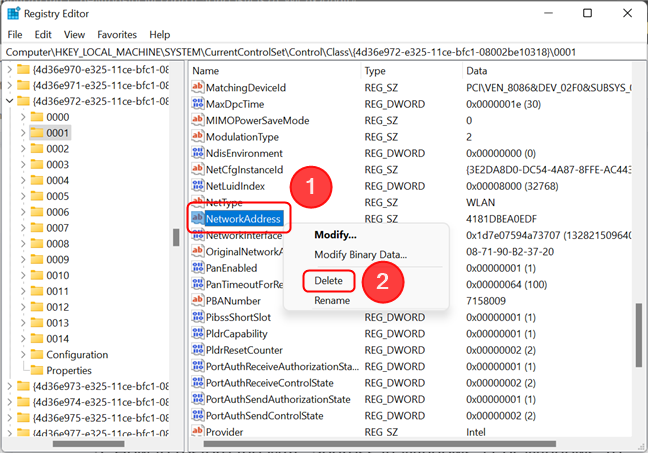
Task: Click the registry path address bar
Action: 323,52
